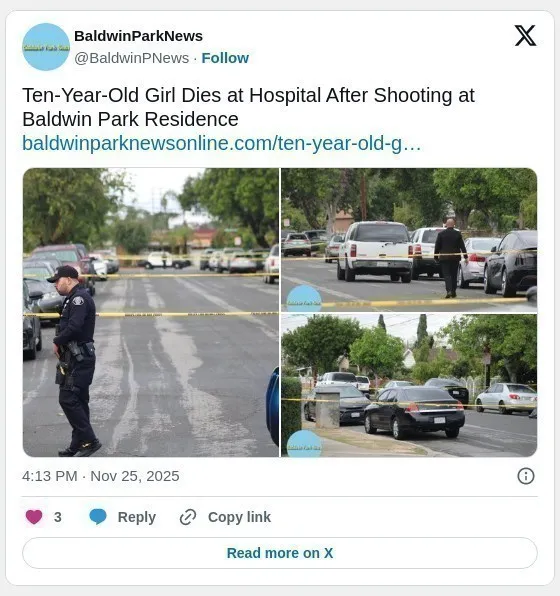The width and height of the screenshot is (560, 596).
Task: Open the baldwinparknewsonline.com article link
Action: tap(222, 143)
